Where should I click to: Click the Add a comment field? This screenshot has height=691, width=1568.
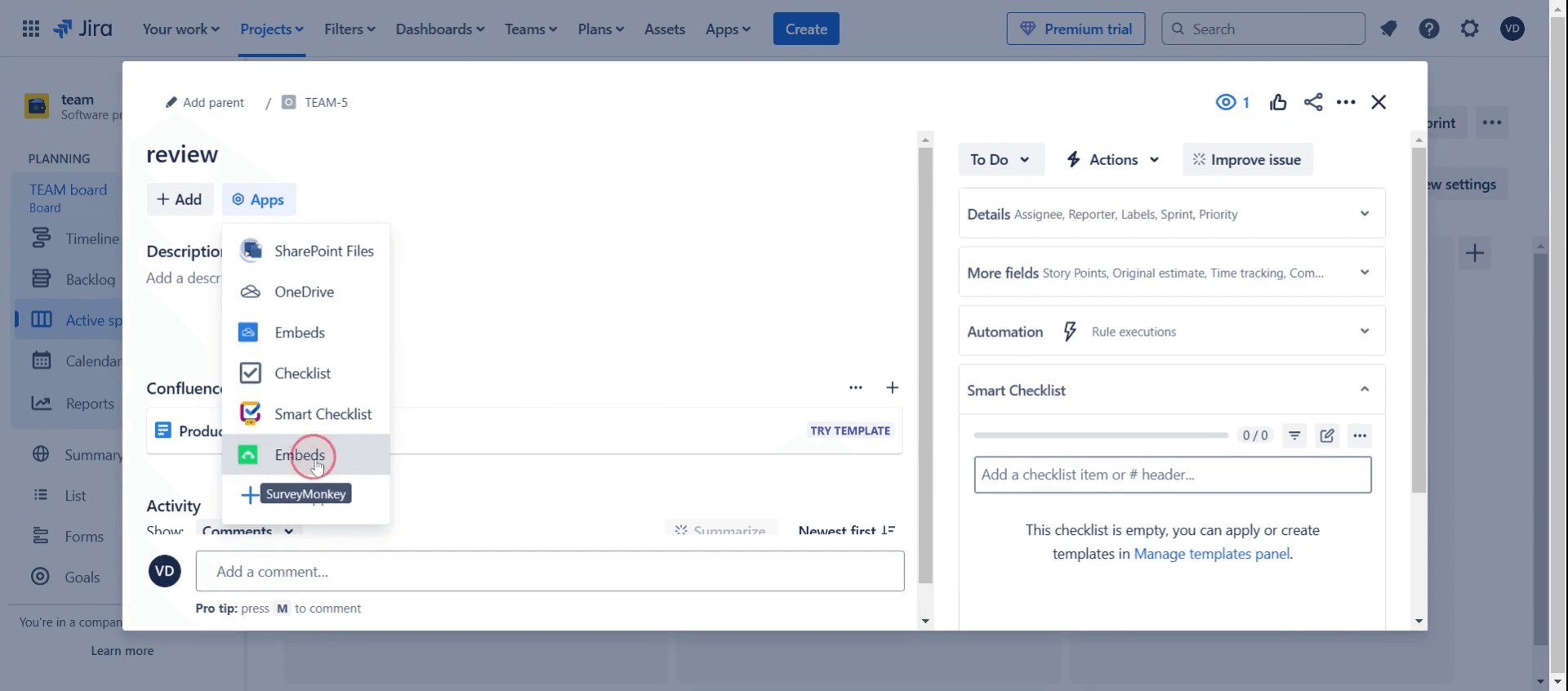(550, 571)
